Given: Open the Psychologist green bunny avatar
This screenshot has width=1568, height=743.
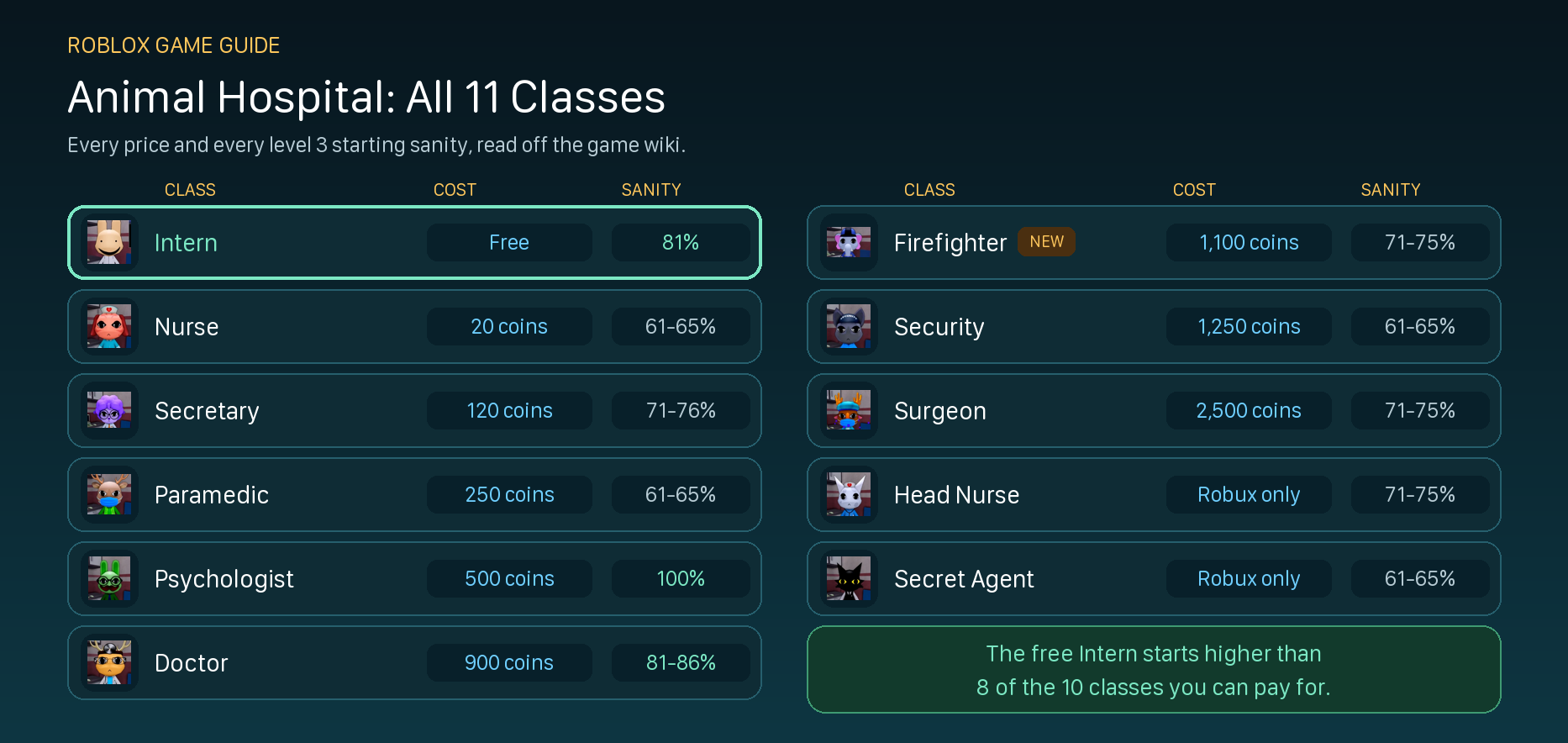Looking at the screenshot, I should pyautogui.click(x=109, y=578).
